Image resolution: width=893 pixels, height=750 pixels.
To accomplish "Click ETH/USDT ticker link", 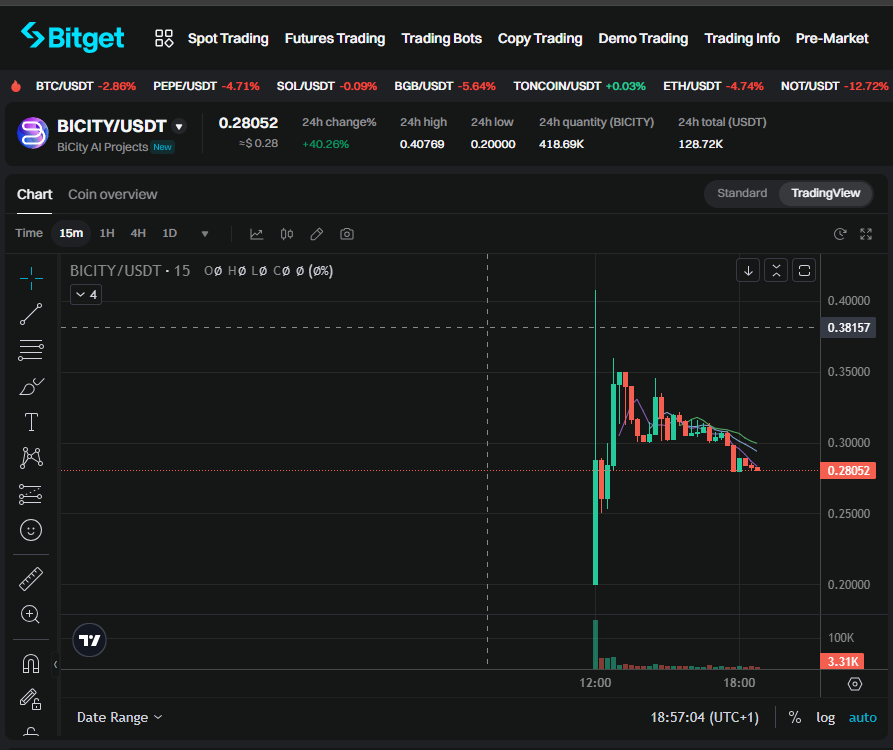I will tap(713, 86).
